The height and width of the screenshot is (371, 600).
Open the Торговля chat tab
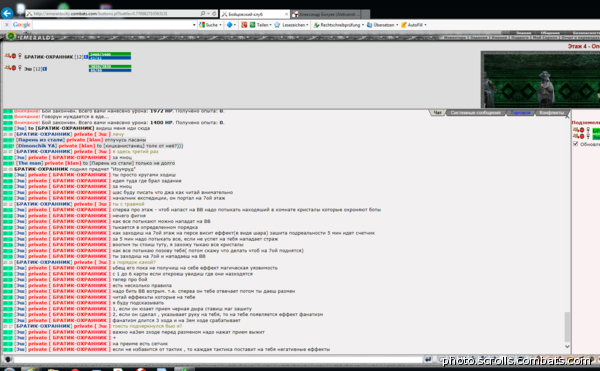[x=520, y=113]
